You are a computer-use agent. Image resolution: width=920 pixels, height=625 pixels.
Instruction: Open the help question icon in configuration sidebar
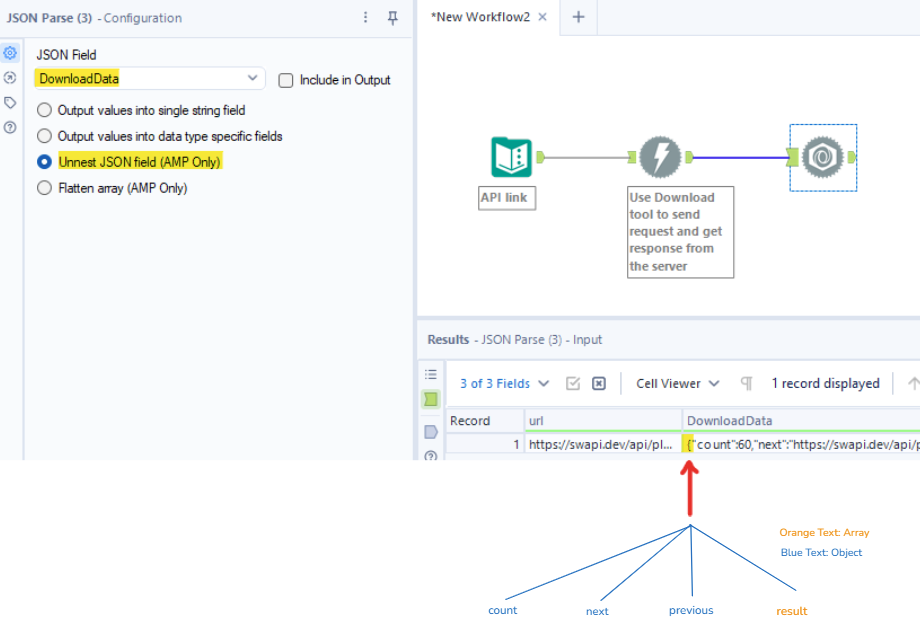(10, 127)
